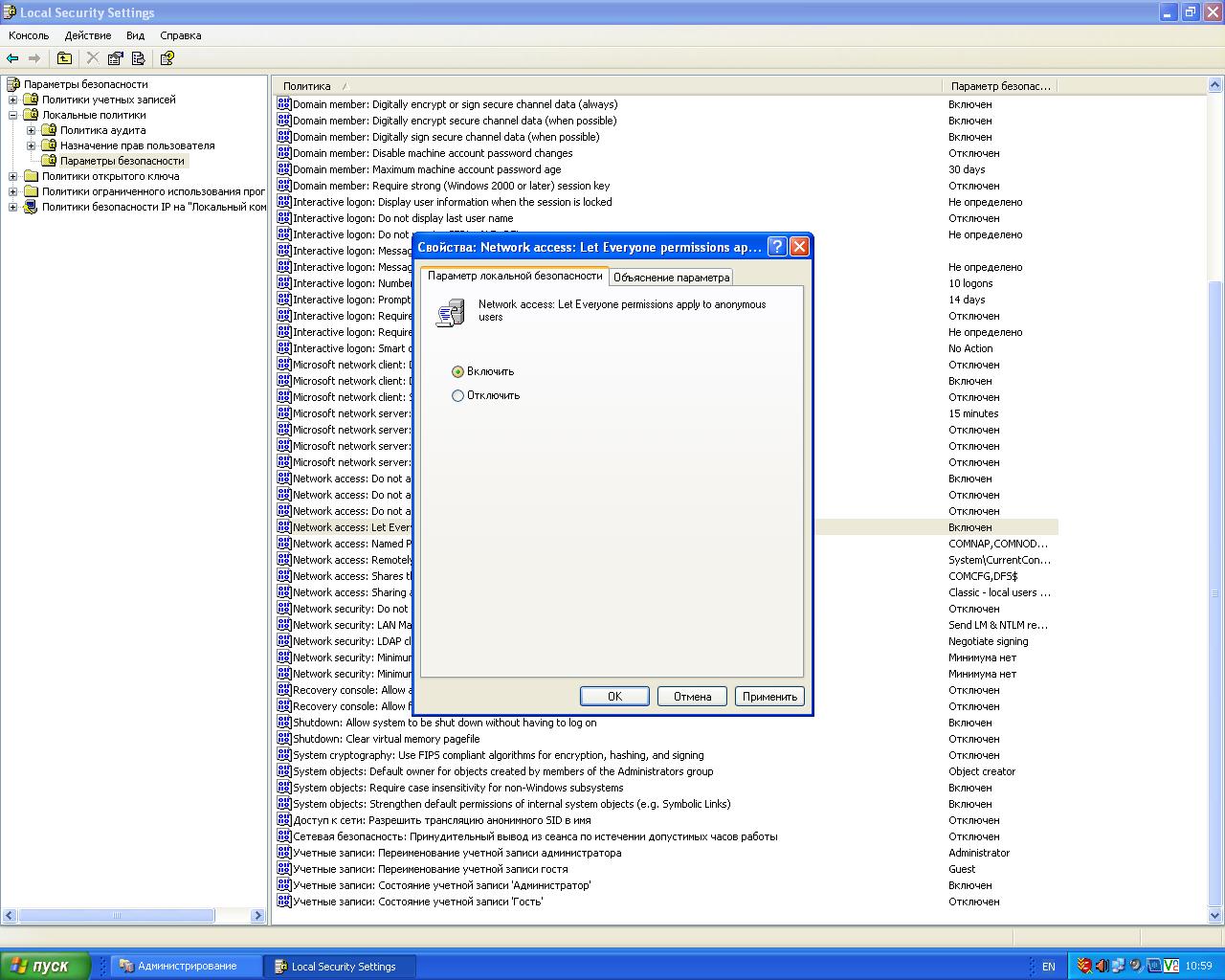Click the VNC icon in the system tray
This screenshot has width=1225, height=980.
point(1170,966)
